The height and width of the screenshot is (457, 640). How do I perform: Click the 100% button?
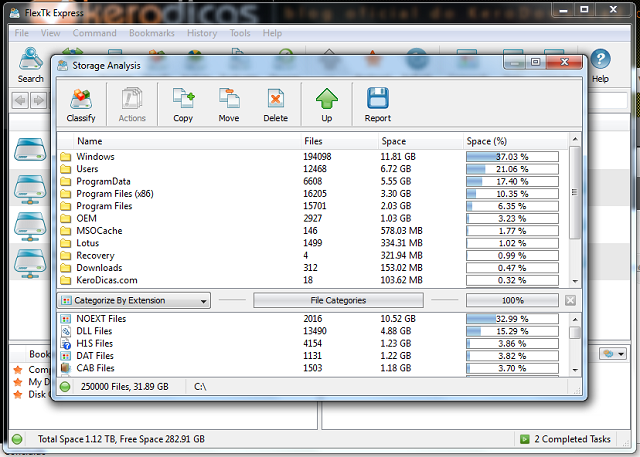pos(512,300)
